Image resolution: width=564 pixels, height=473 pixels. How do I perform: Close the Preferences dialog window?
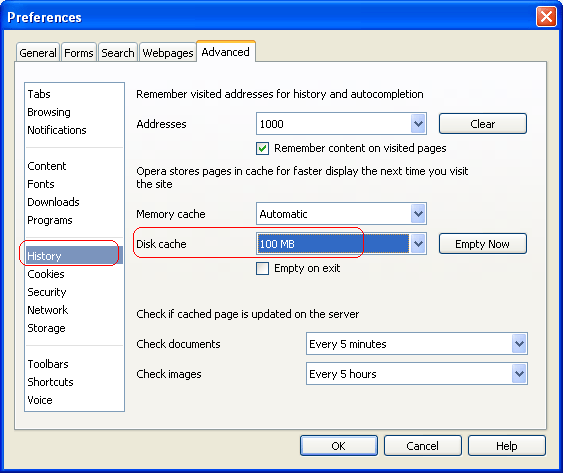coord(546,17)
